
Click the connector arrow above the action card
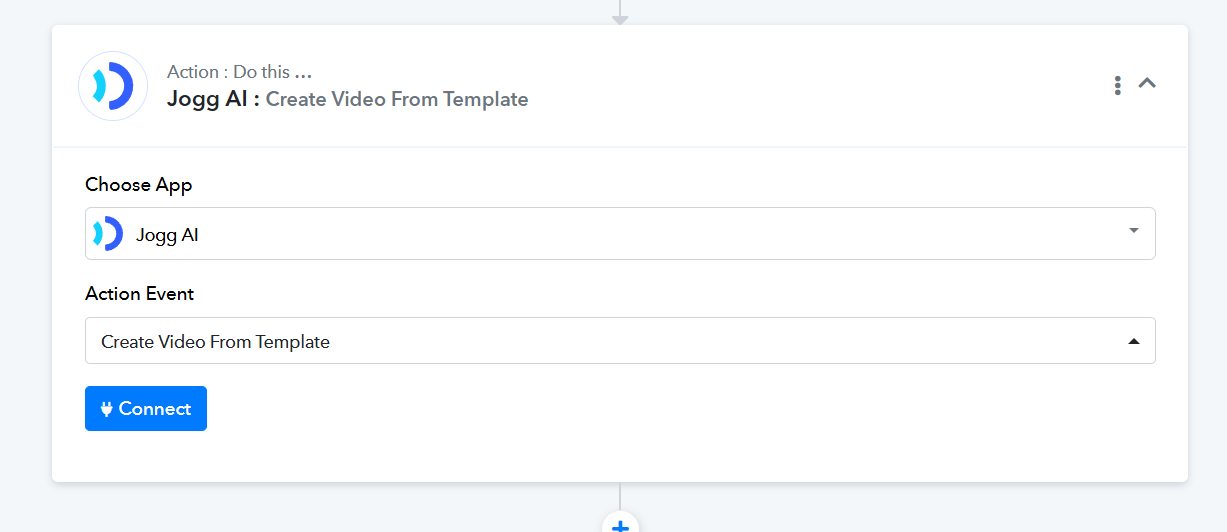point(620,14)
